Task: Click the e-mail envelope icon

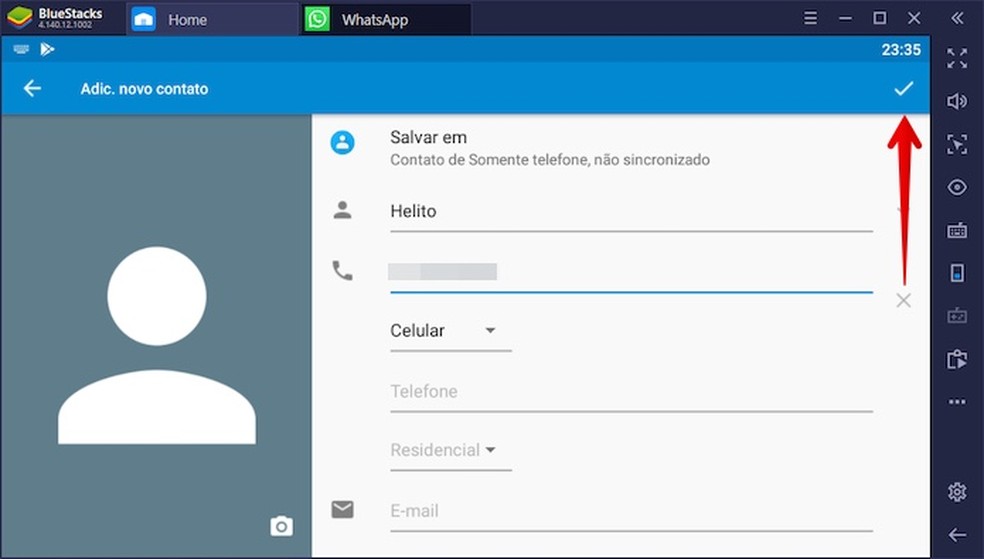Action: (x=343, y=509)
